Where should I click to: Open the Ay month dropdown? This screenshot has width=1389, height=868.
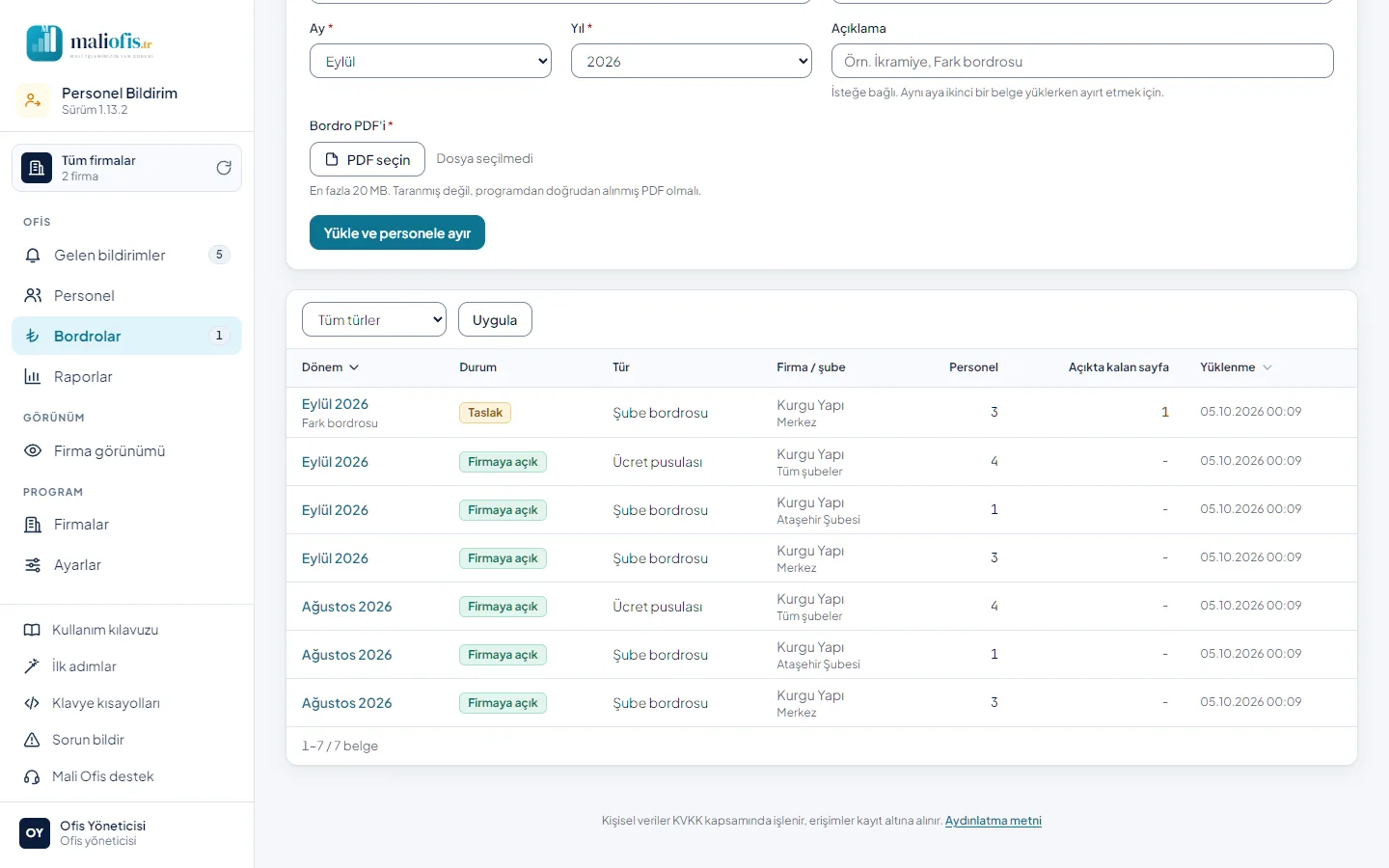coord(430,61)
